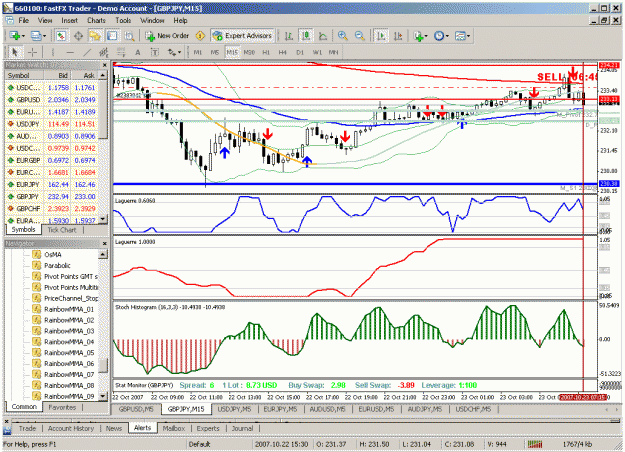The image size is (625, 452).
Task: Zoom in on the chart
Action: tap(342, 36)
